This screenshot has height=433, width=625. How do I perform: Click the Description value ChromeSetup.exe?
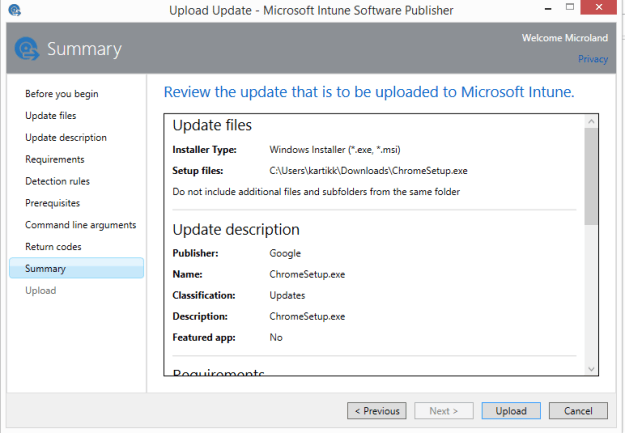pos(307,317)
